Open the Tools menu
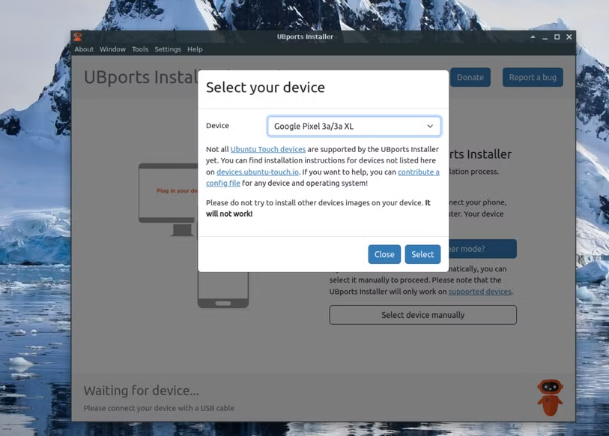 coord(140,49)
